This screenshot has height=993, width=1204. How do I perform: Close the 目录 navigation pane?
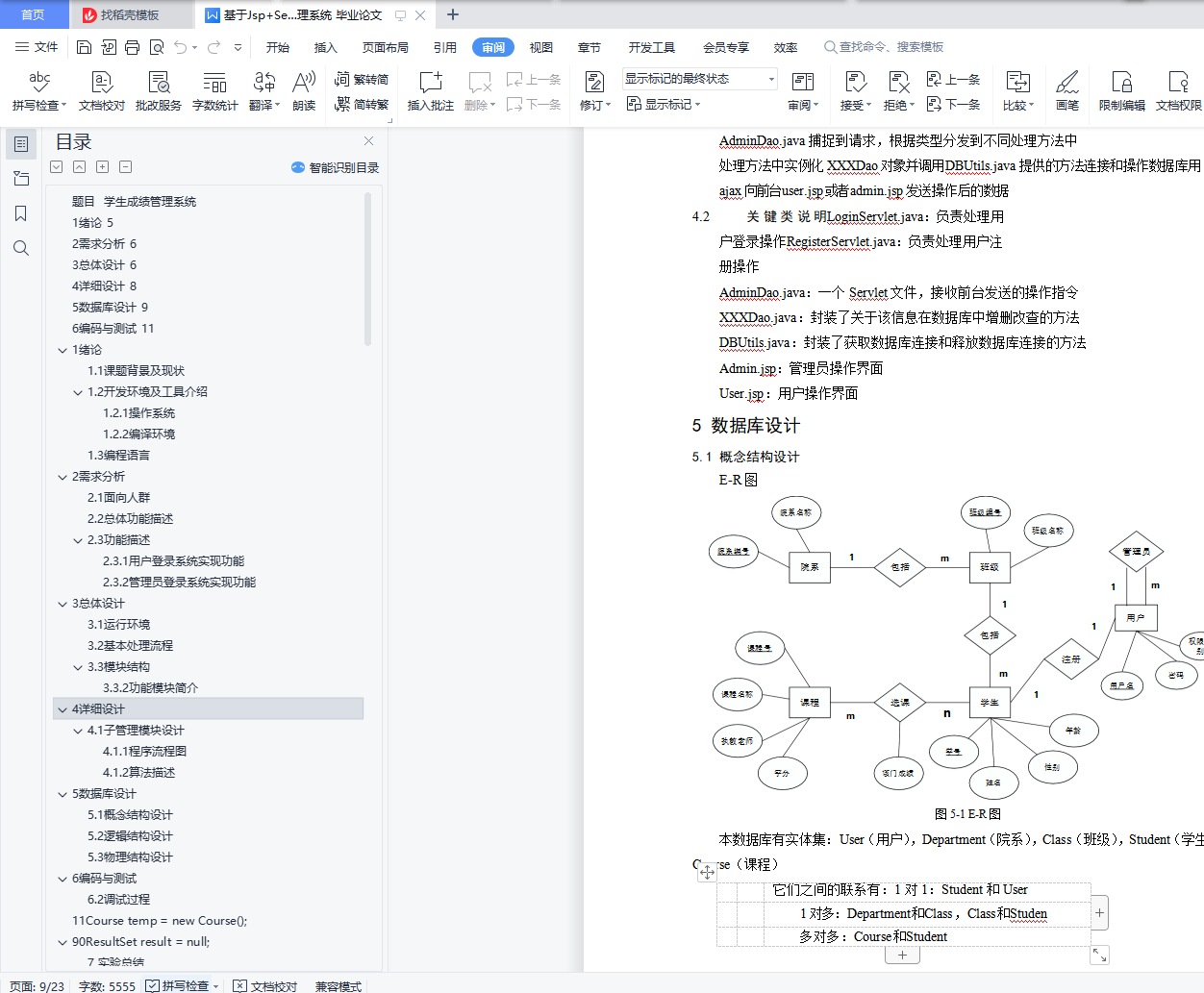[368, 141]
